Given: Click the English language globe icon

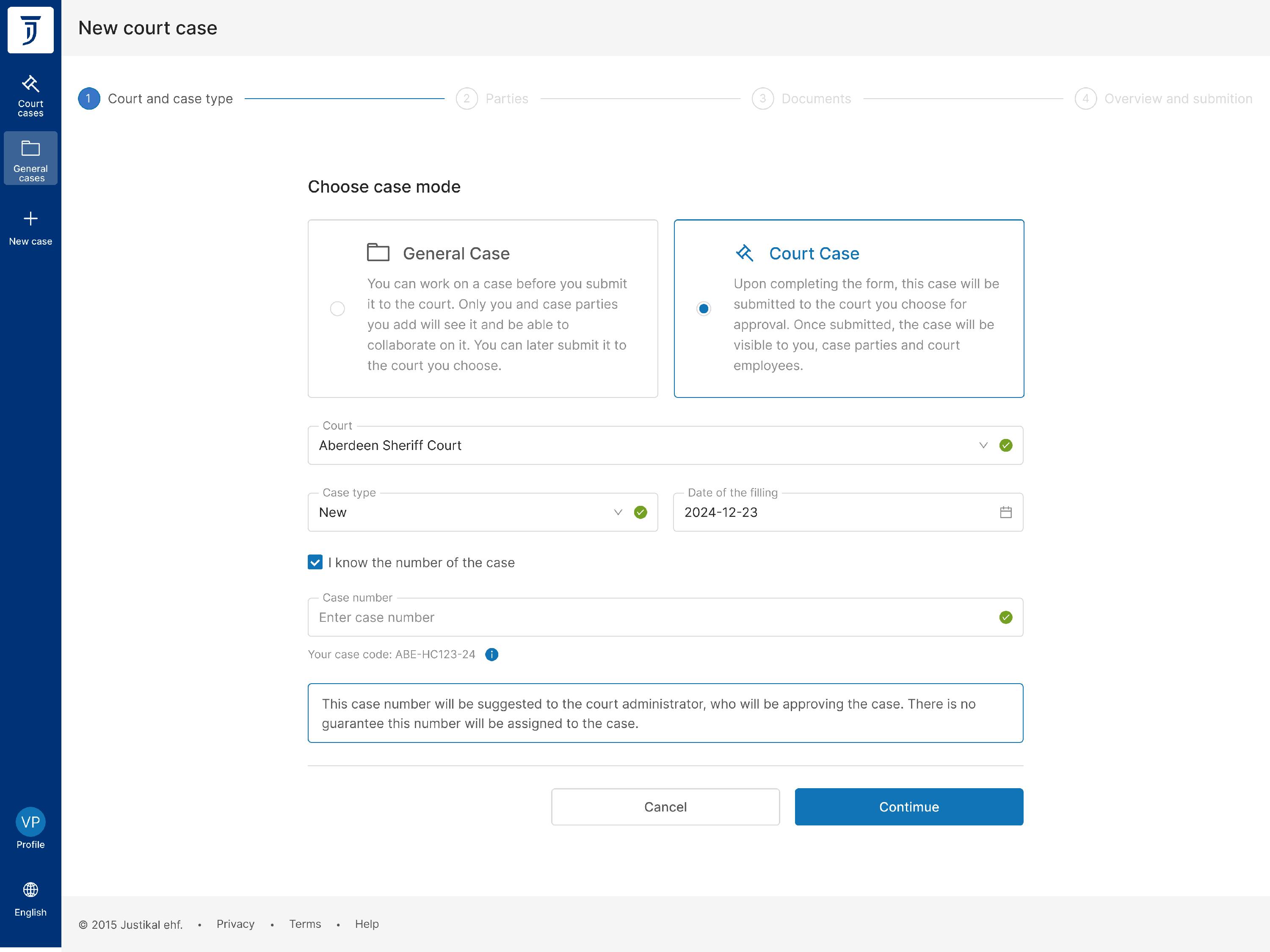Looking at the screenshot, I should [30, 889].
